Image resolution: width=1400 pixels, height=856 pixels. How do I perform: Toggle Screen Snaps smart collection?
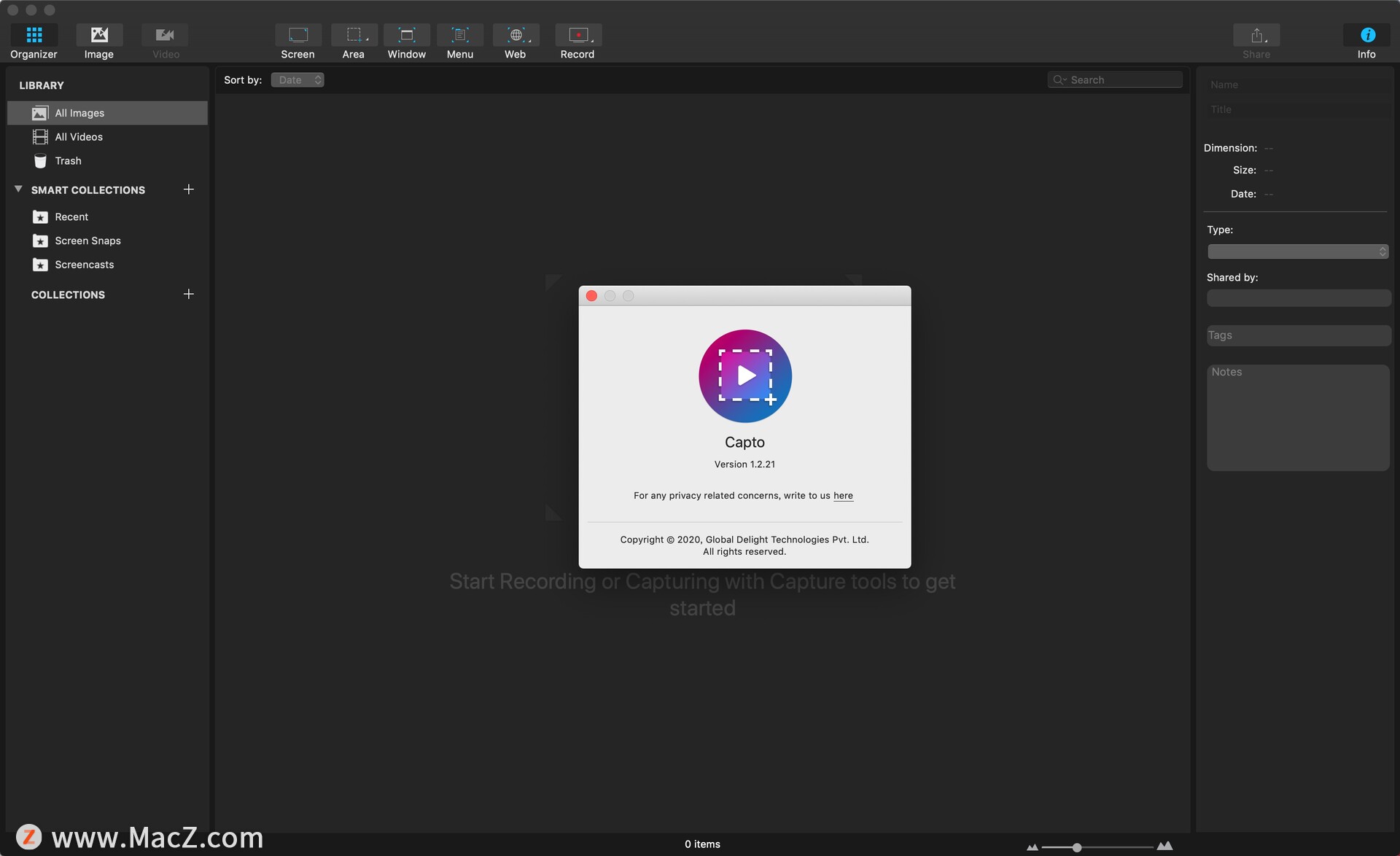coord(88,241)
